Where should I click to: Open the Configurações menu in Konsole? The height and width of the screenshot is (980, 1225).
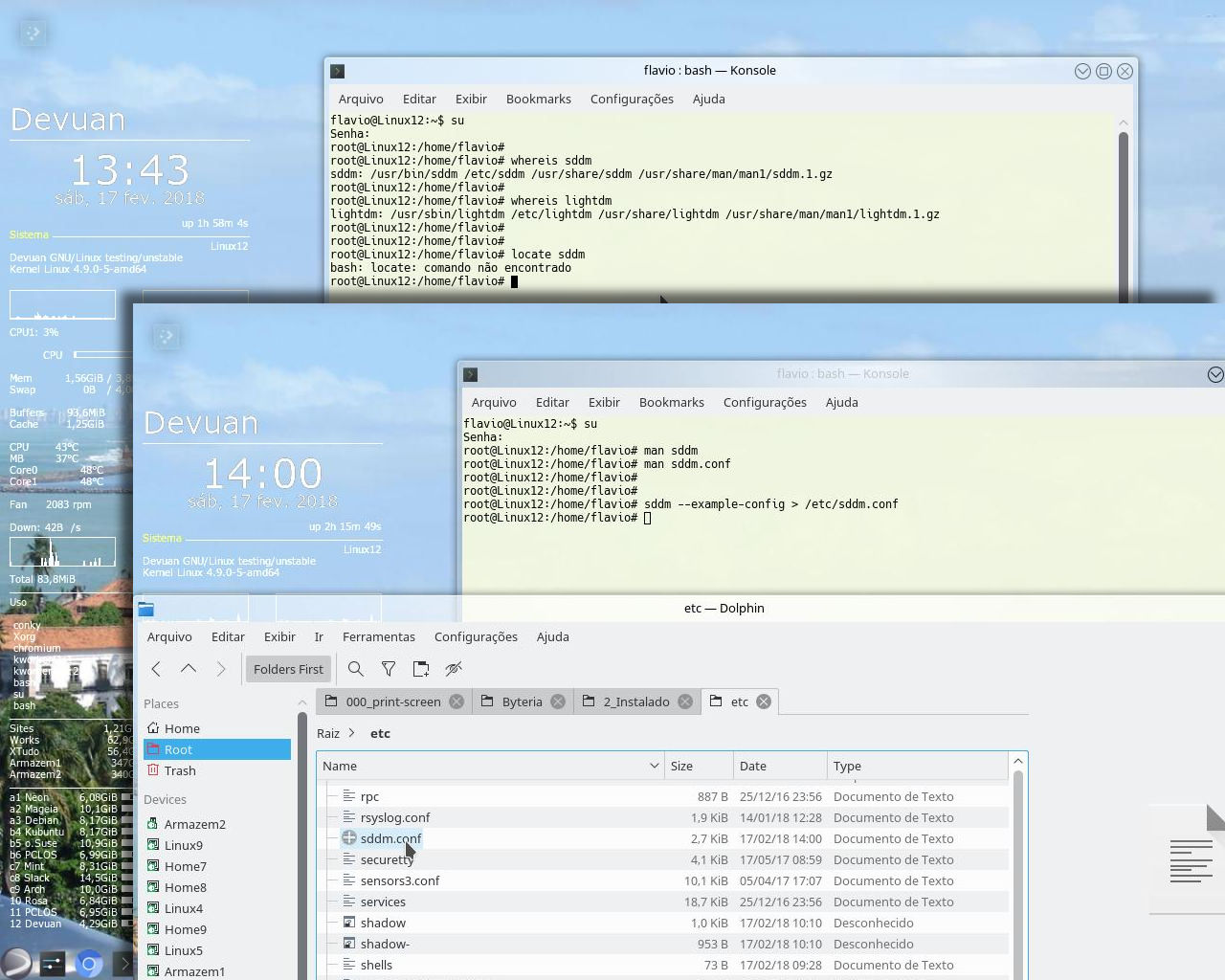[765, 402]
